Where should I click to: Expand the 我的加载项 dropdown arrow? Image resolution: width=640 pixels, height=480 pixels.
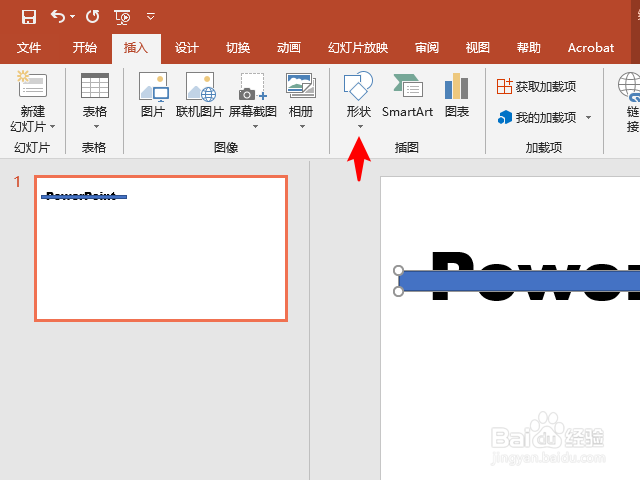589,118
